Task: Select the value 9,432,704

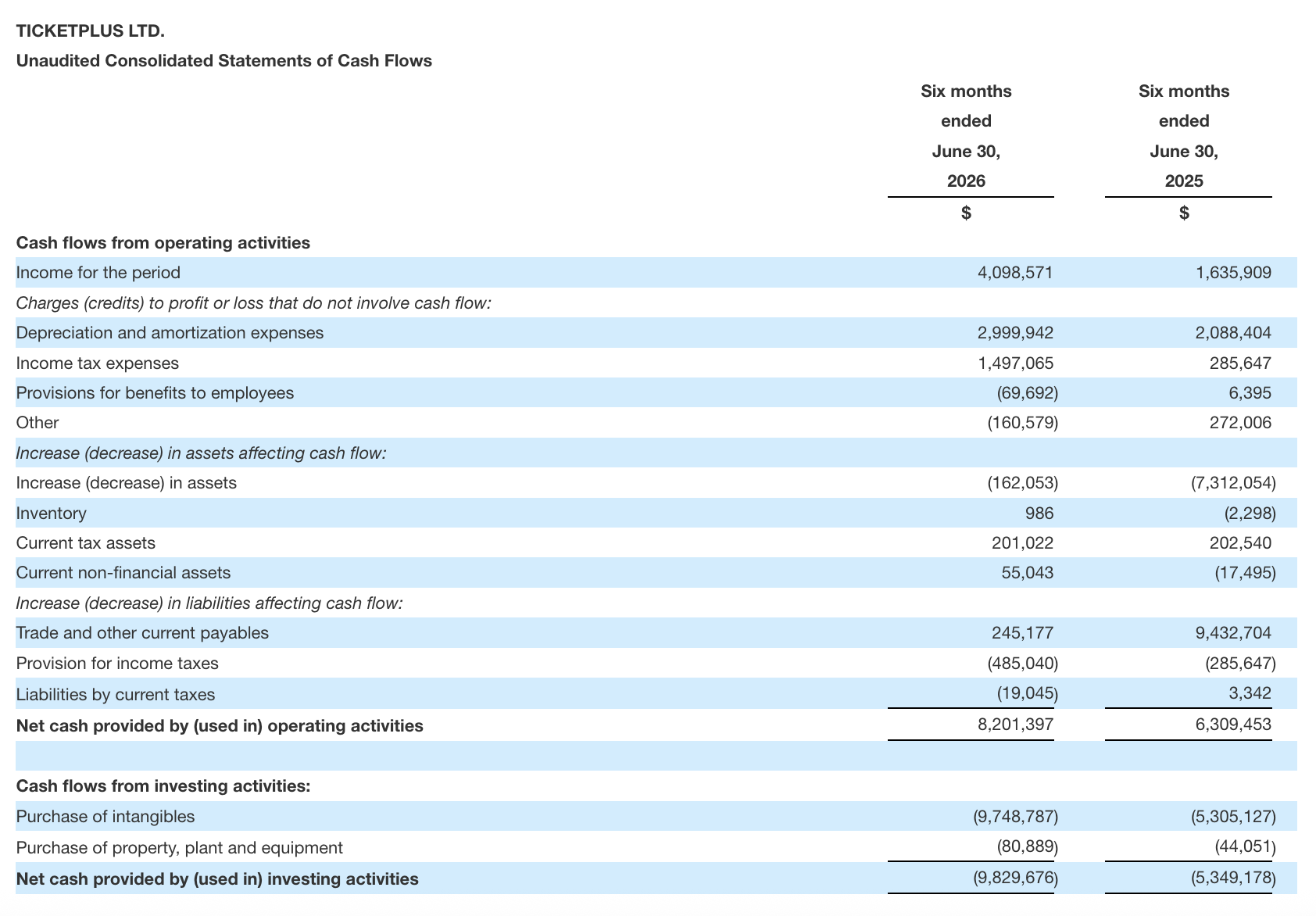Action: (x=1233, y=633)
